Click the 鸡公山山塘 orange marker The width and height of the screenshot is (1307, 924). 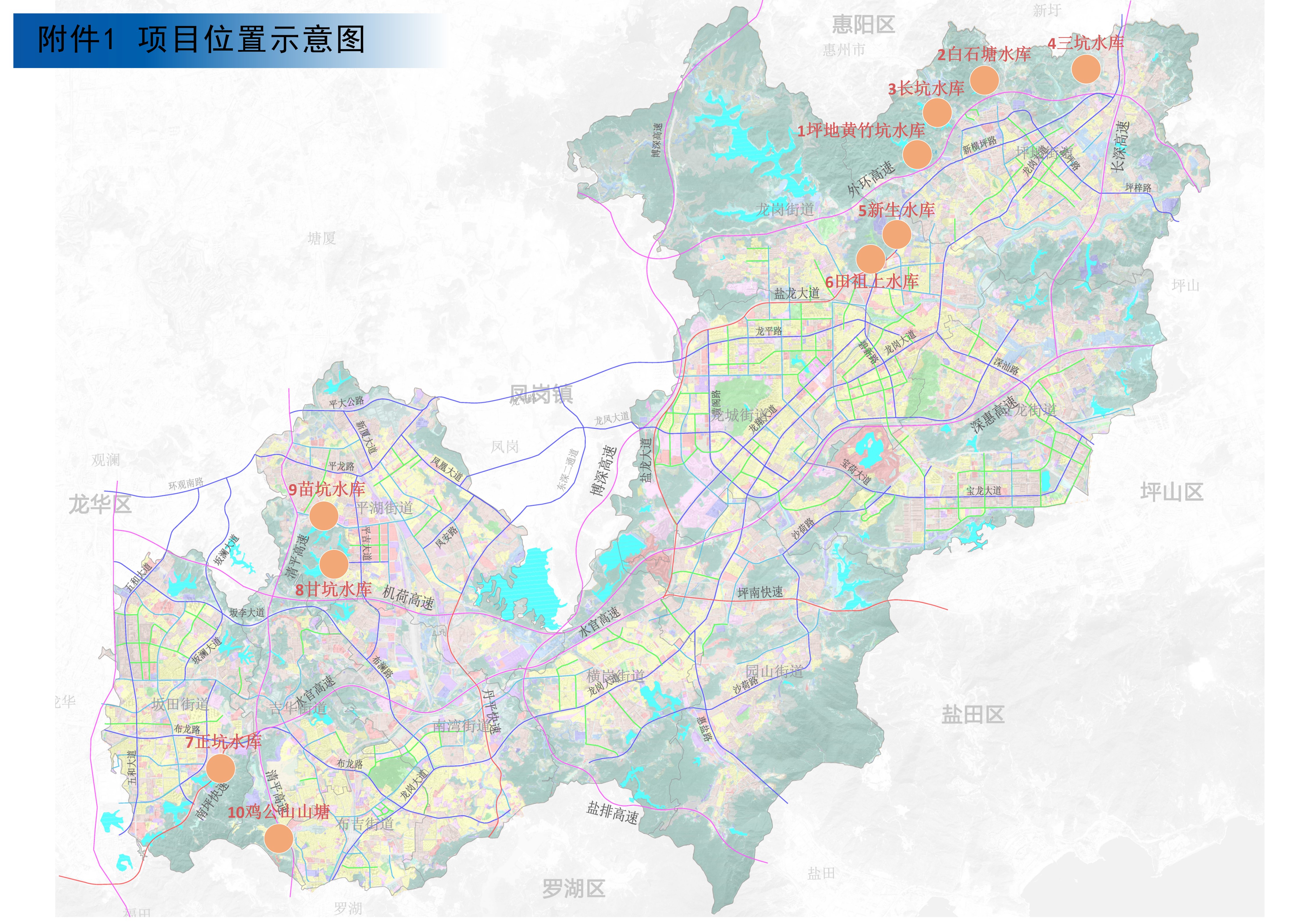pos(279,838)
